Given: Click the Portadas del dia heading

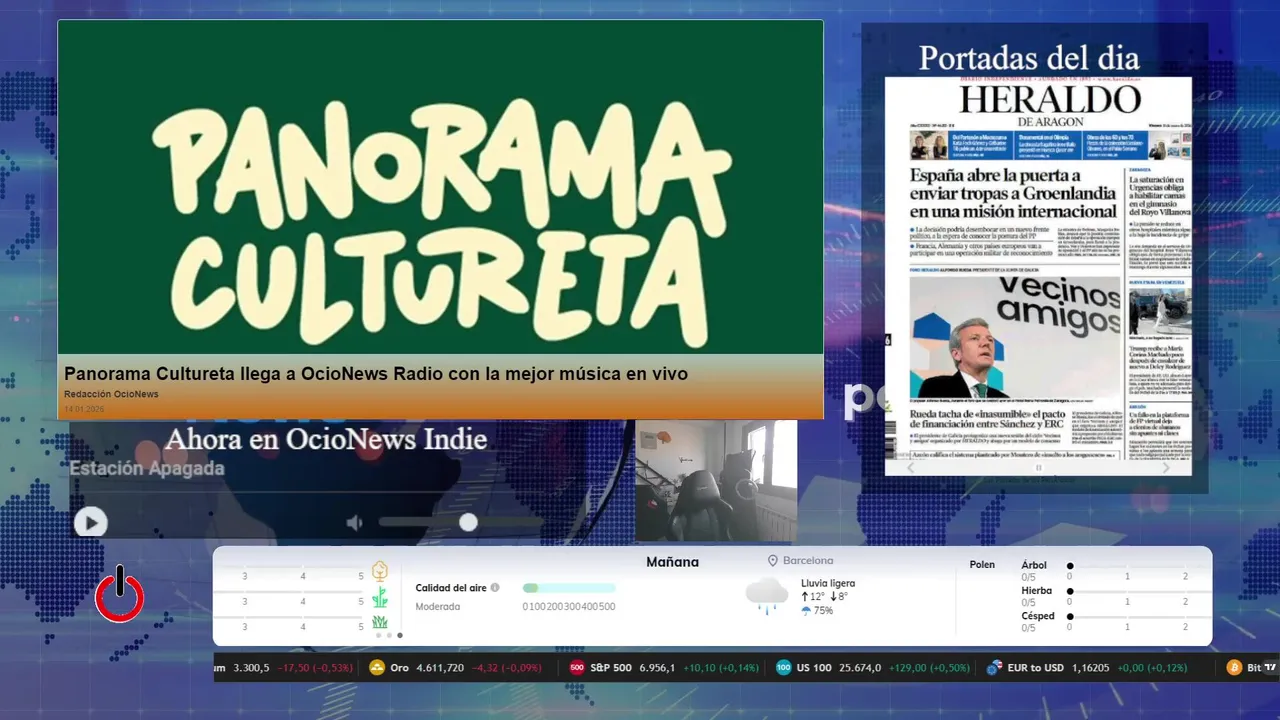Looking at the screenshot, I should pyautogui.click(x=1029, y=58).
